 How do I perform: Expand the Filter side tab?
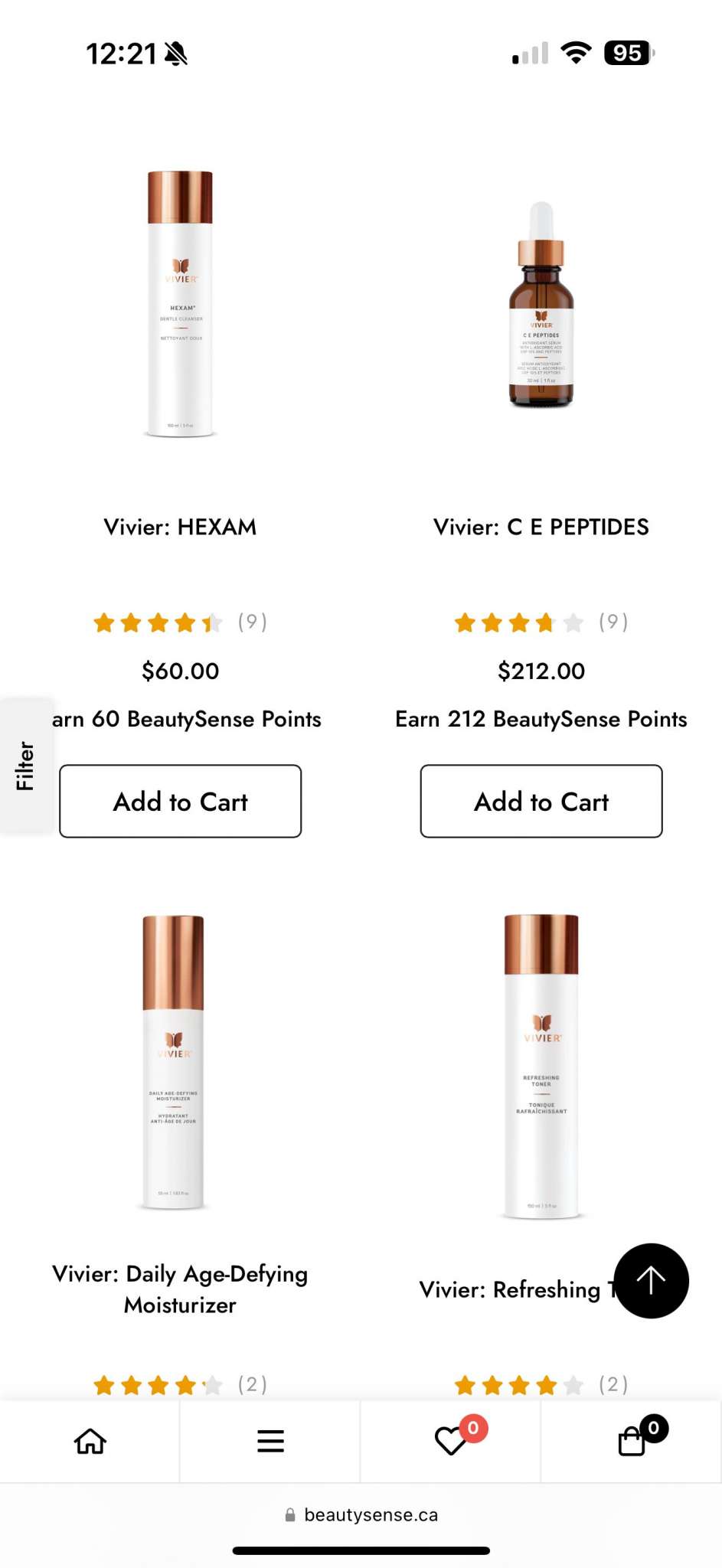26,766
